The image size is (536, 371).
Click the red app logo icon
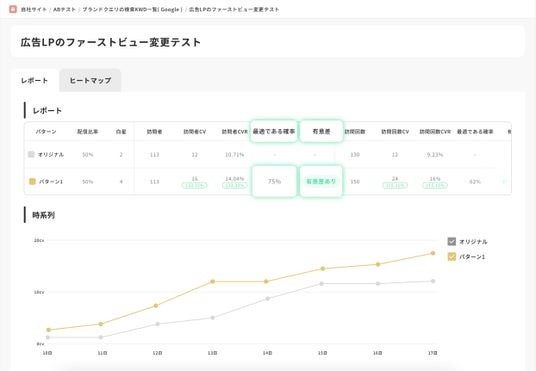point(13,9)
